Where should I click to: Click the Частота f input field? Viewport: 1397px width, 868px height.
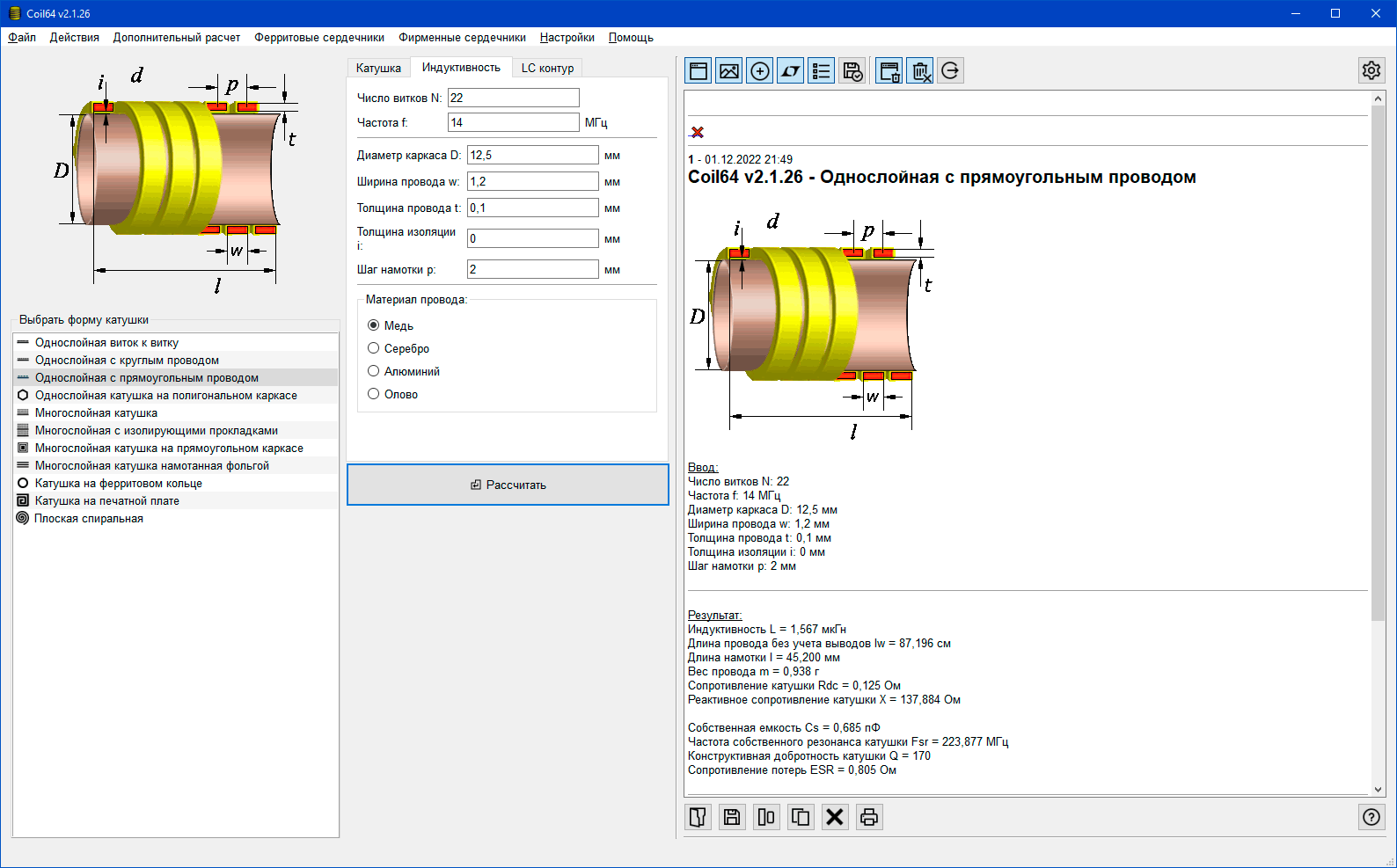(x=514, y=122)
